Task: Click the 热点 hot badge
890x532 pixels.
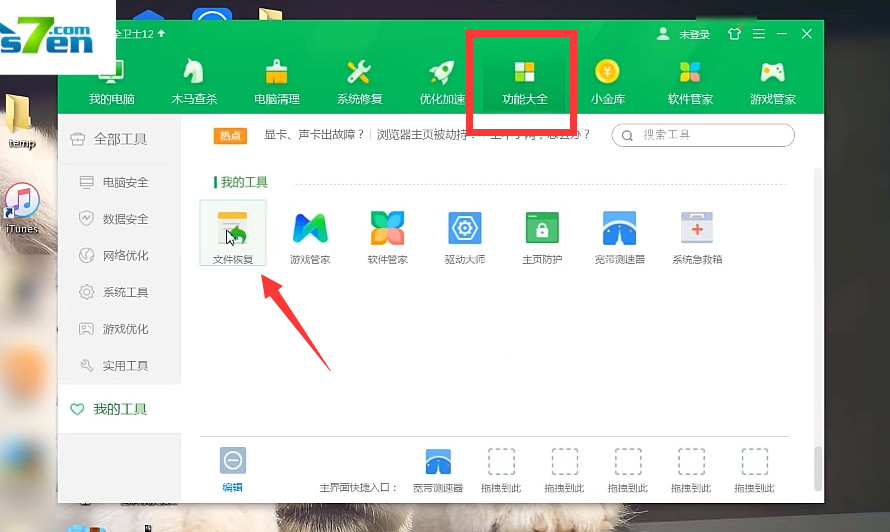Action: pos(230,136)
